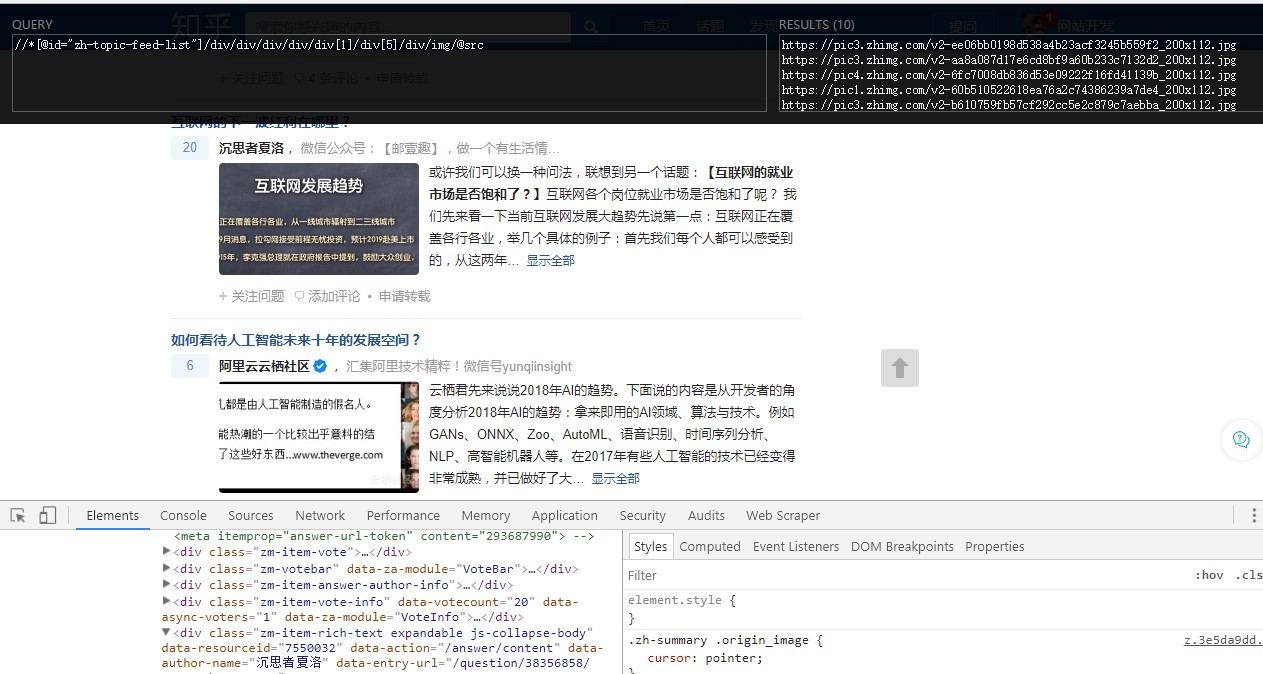
Task: Click the verified badge beside 阿里云云栖社区
Action: pos(320,366)
